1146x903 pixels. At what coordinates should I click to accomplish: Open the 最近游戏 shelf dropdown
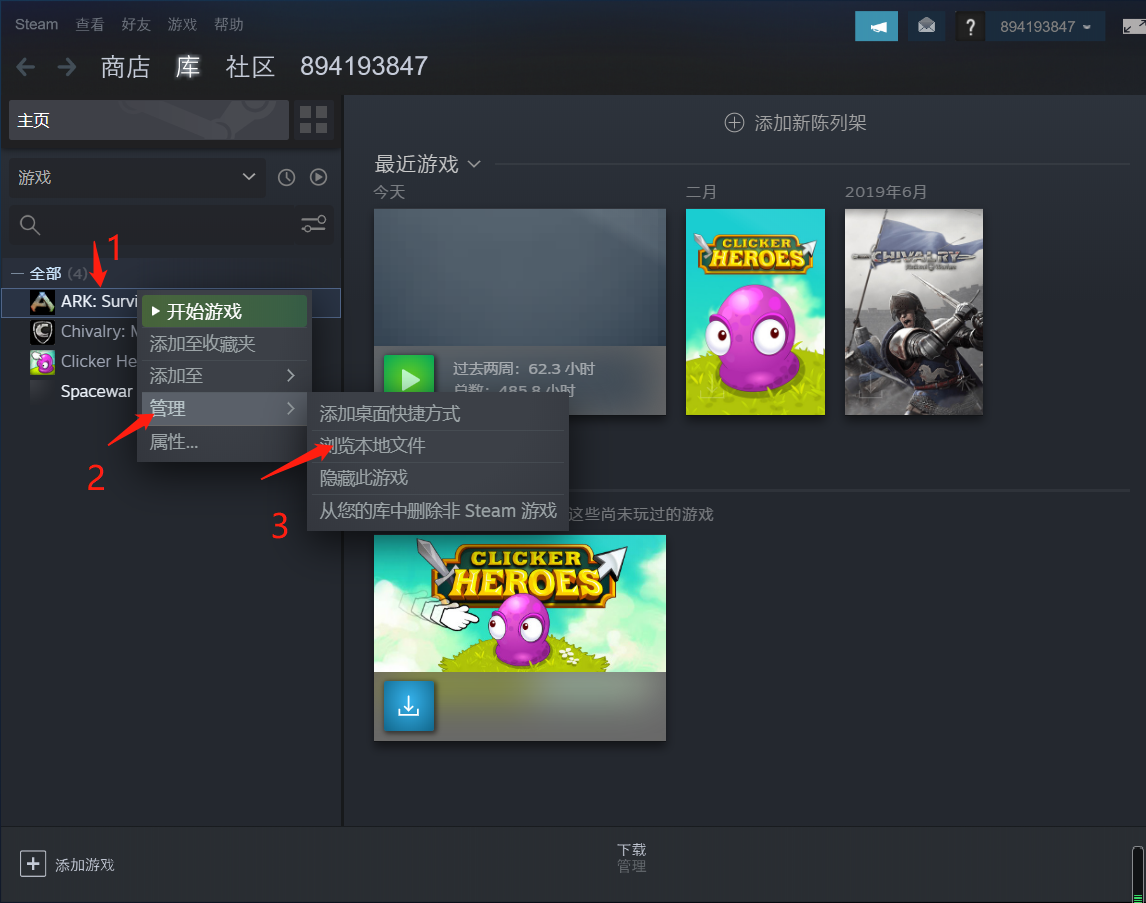tap(474, 164)
